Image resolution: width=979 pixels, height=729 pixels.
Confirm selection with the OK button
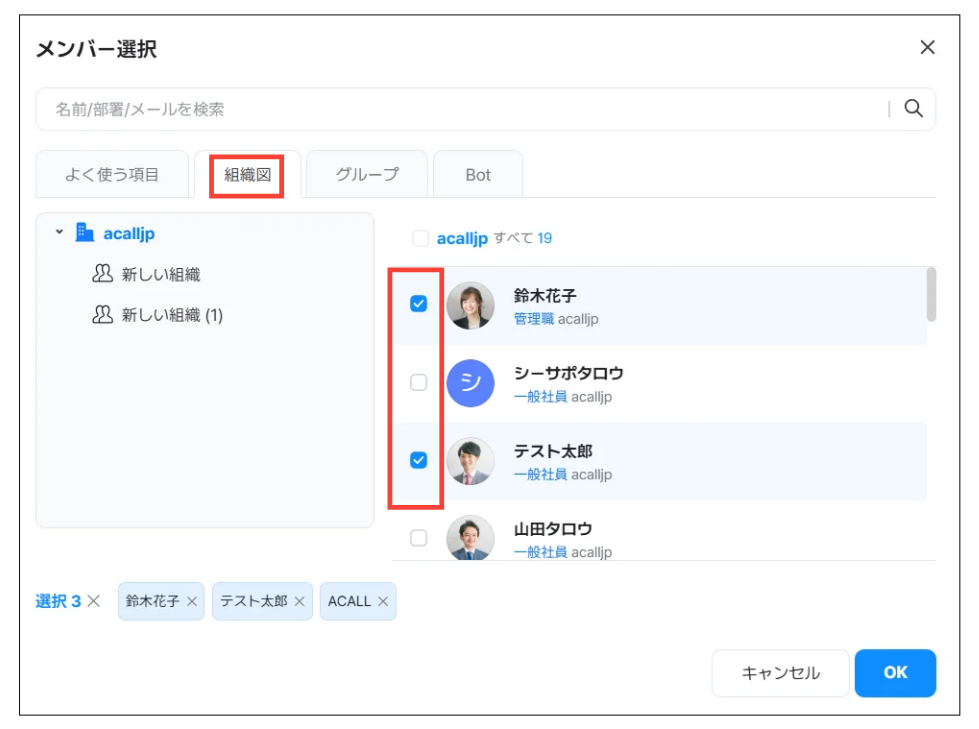[x=895, y=673]
